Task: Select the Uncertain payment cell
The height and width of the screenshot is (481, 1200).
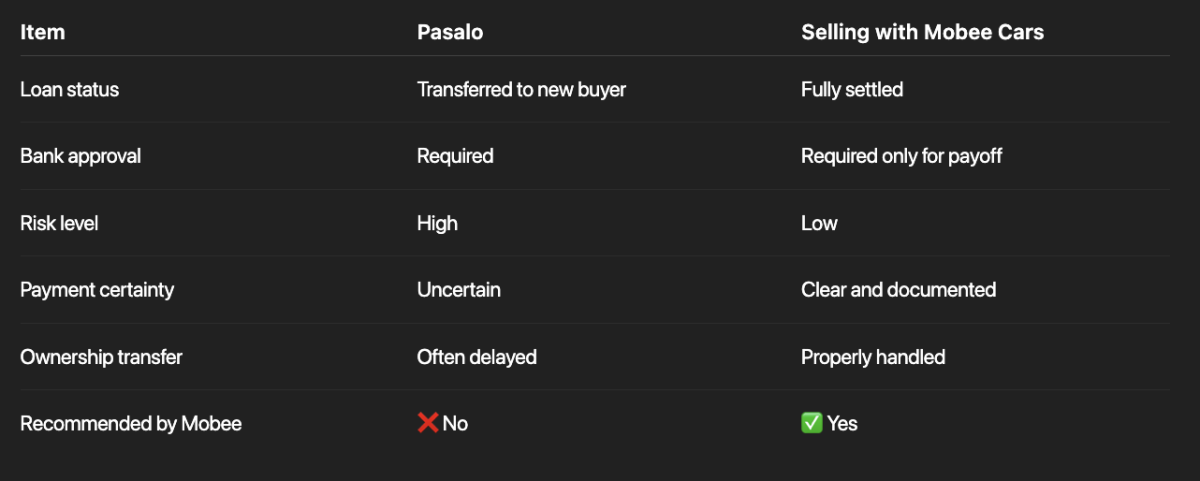Action: [x=459, y=290]
